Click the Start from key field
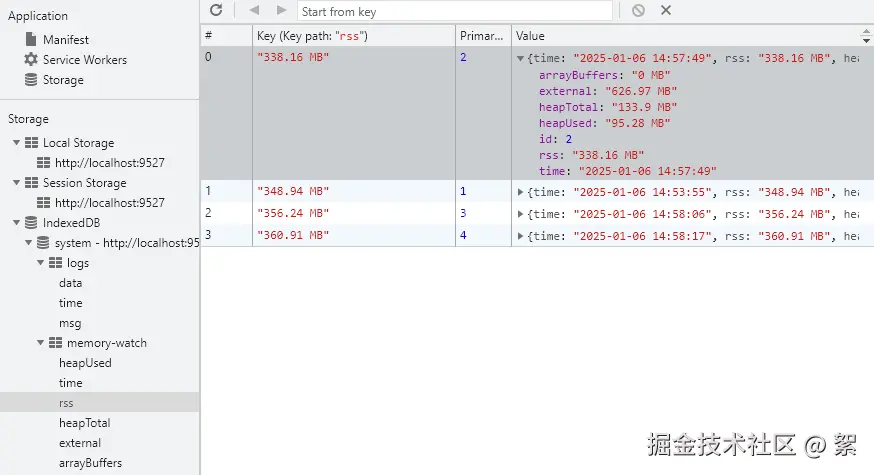Image resolution: width=874 pixels, height=475 pixels. click(454, 11)
